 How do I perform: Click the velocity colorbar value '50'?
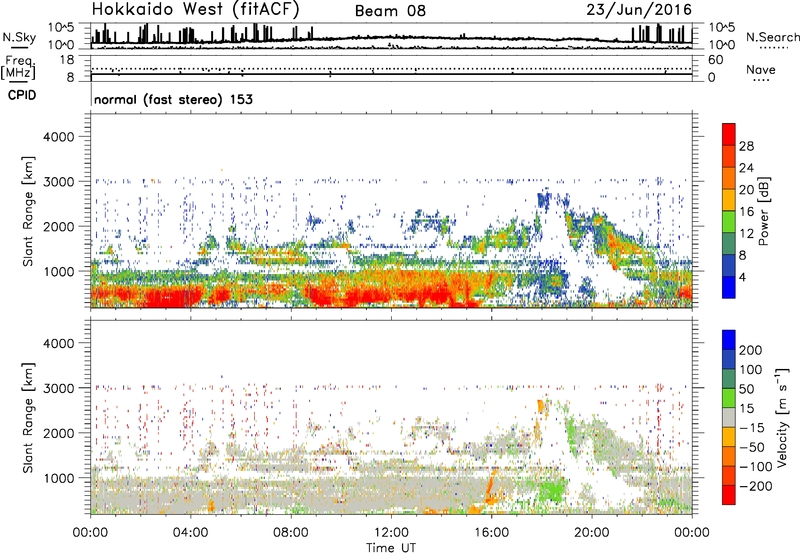pyautogui.click(x=747, y=389)
